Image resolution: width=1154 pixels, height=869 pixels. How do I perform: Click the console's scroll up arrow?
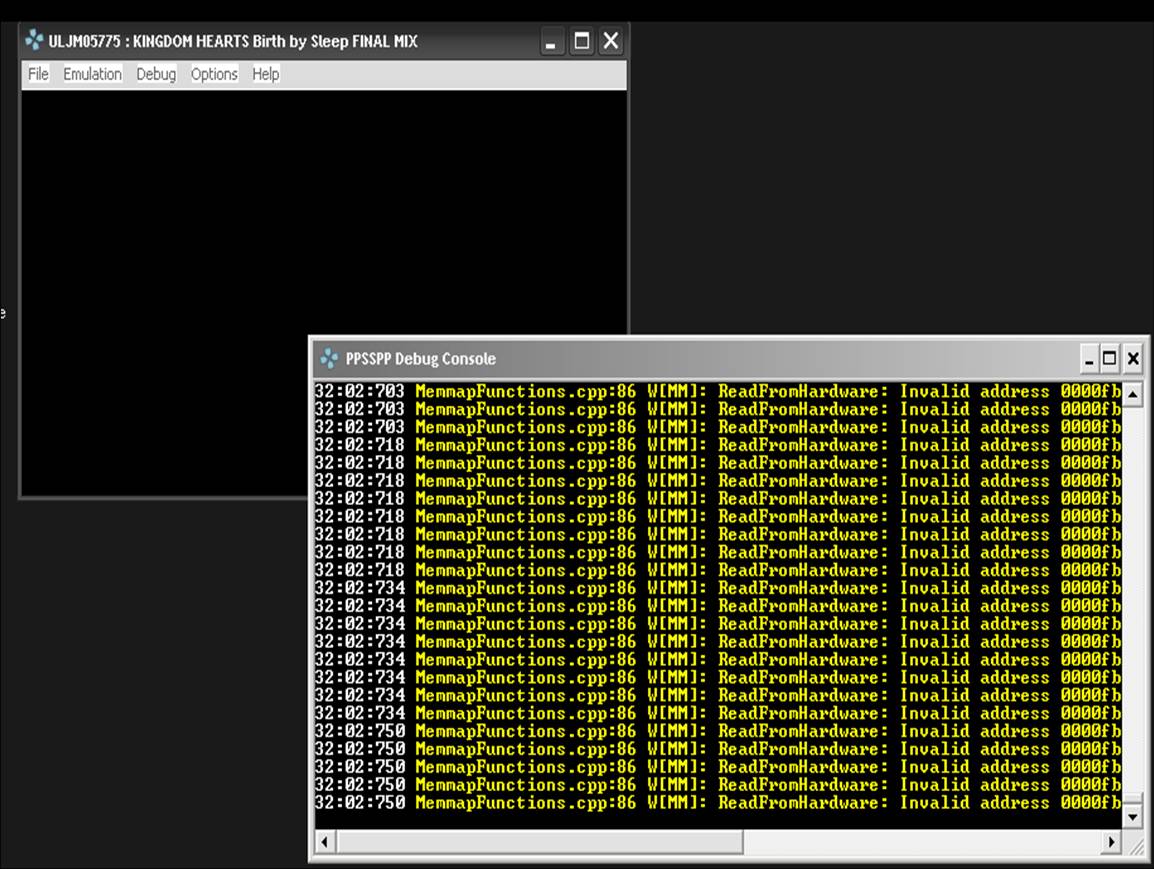pos(1133,394)
